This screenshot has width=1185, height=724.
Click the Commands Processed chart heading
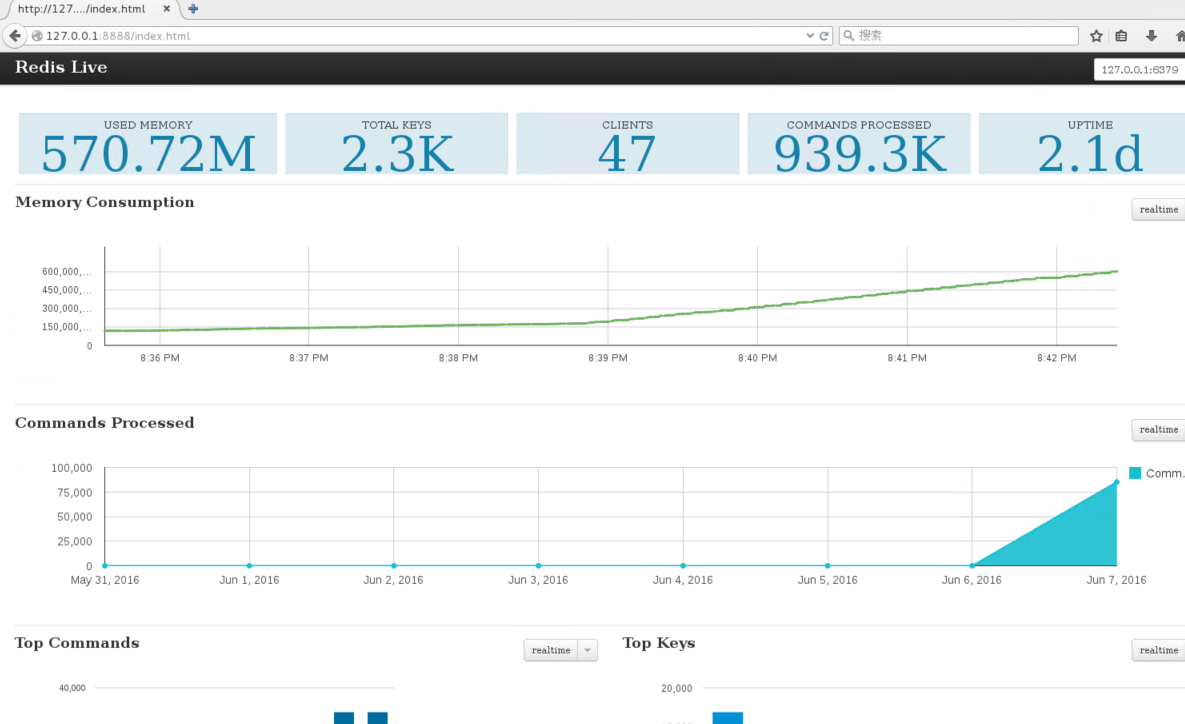click(x=104, y=422)
